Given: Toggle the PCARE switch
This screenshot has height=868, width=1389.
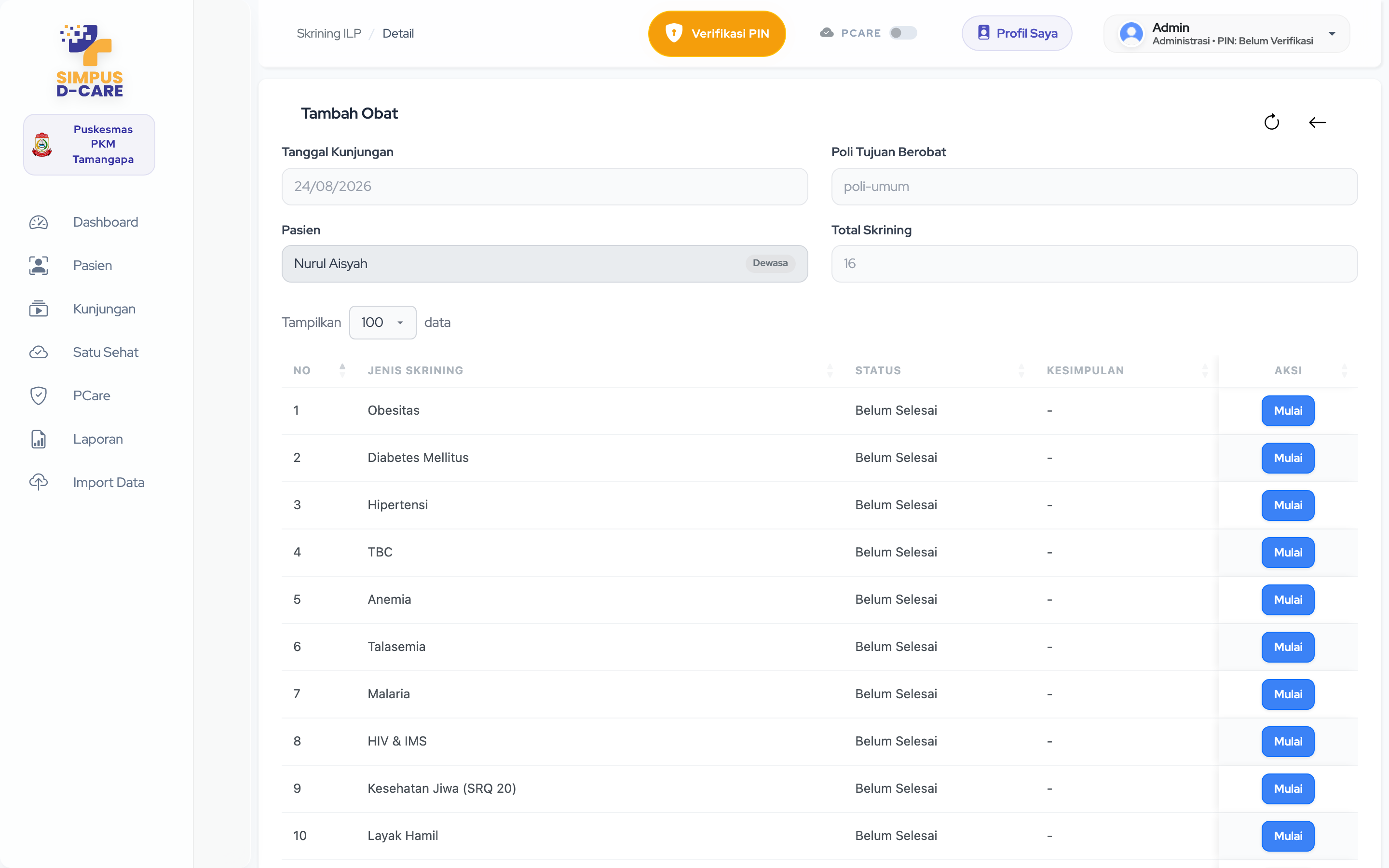Looking at the screenshot, I should pyautogui.click(x=903, y=33).
